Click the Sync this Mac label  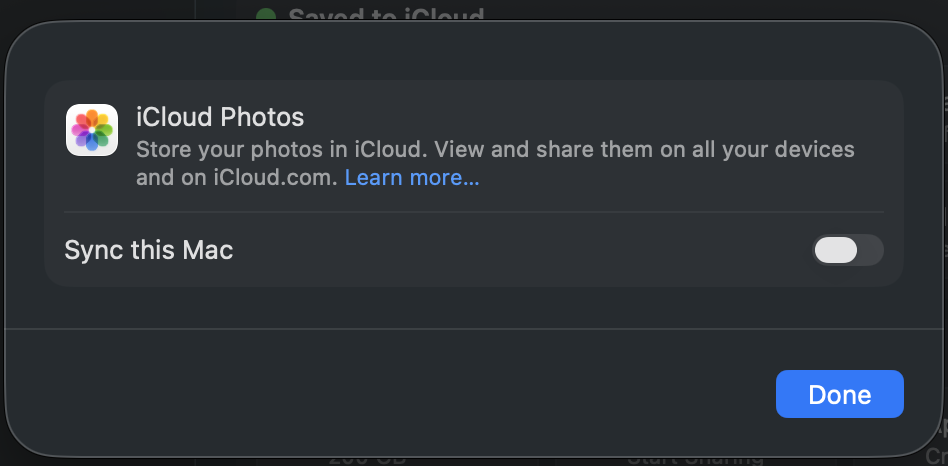pos(148,250)
